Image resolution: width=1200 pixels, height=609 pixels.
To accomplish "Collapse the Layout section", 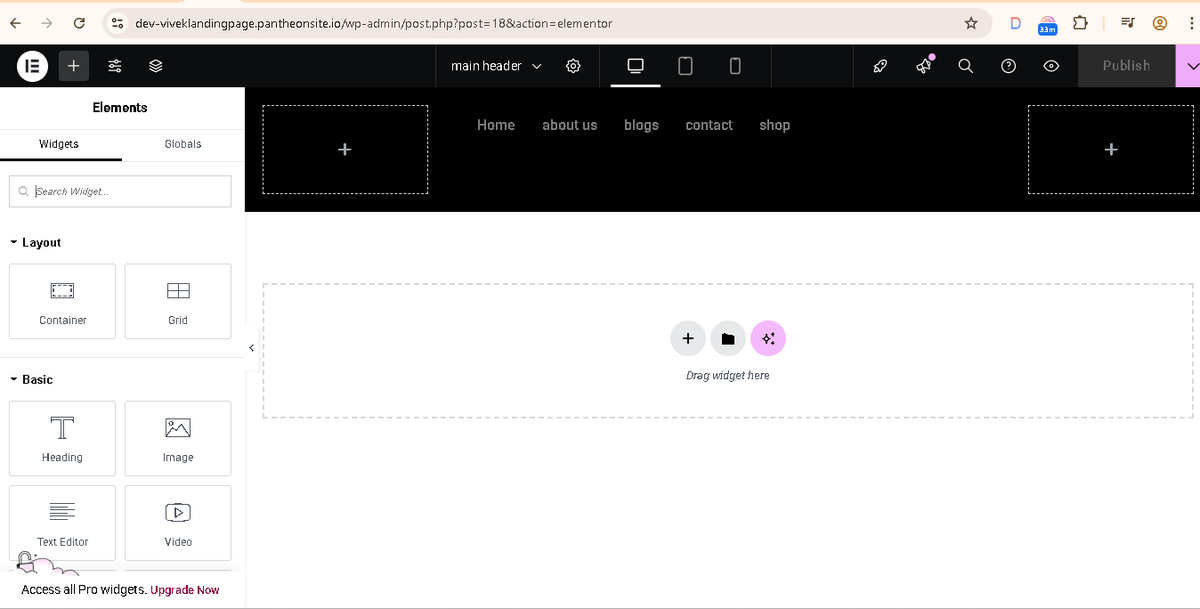I will pyautogui.click(x=35, y=243).
